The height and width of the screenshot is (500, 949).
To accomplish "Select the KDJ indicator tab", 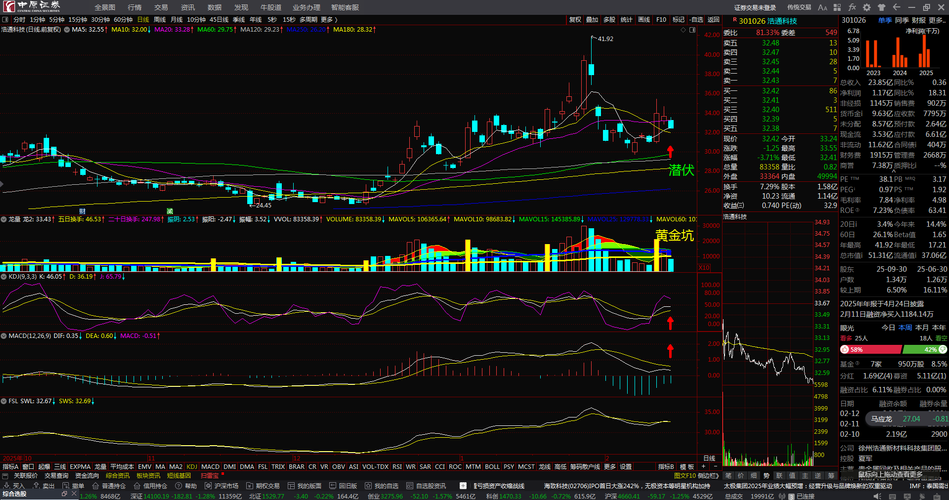I will (x=192, y=467).
